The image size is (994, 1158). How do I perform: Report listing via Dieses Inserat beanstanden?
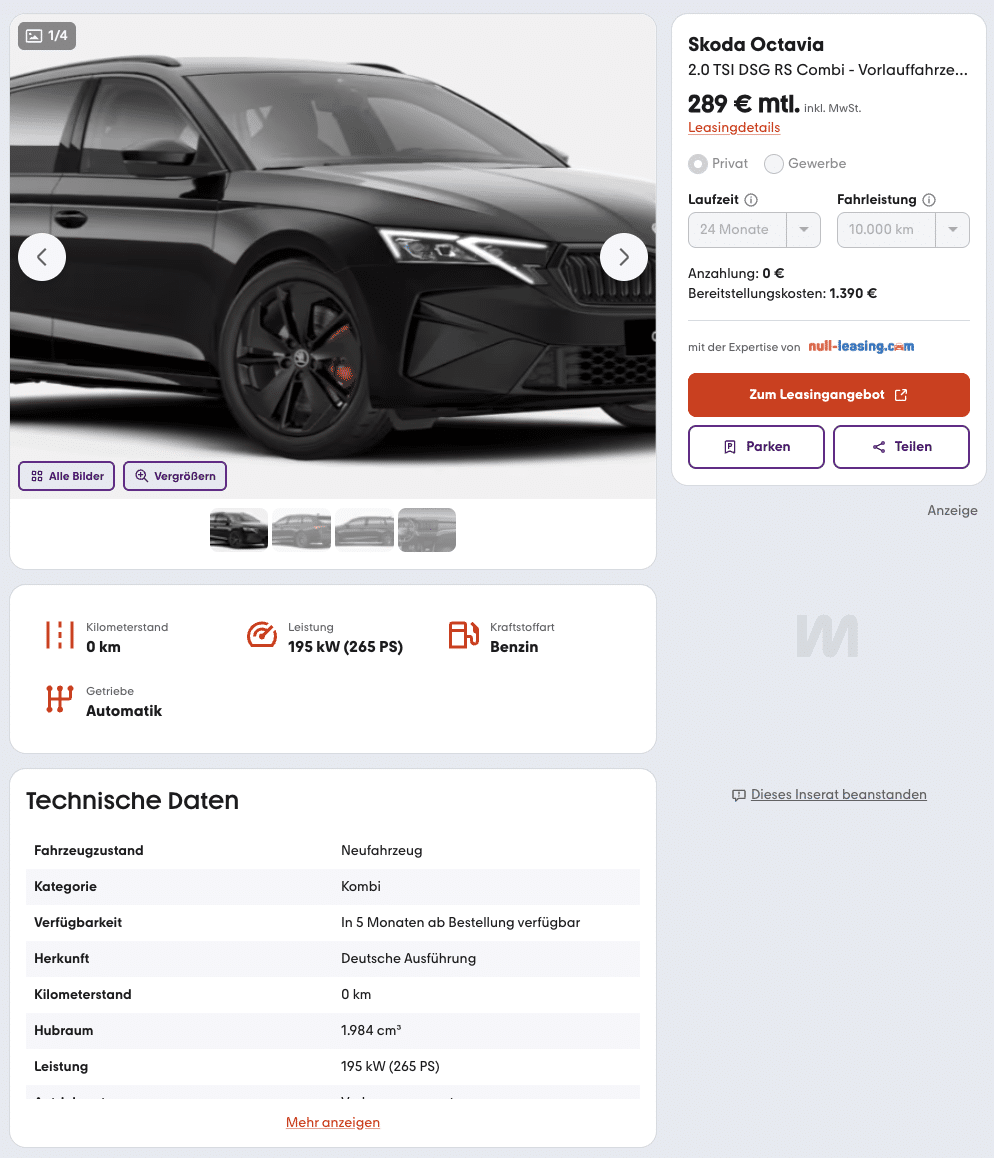[x=838, y=795]
